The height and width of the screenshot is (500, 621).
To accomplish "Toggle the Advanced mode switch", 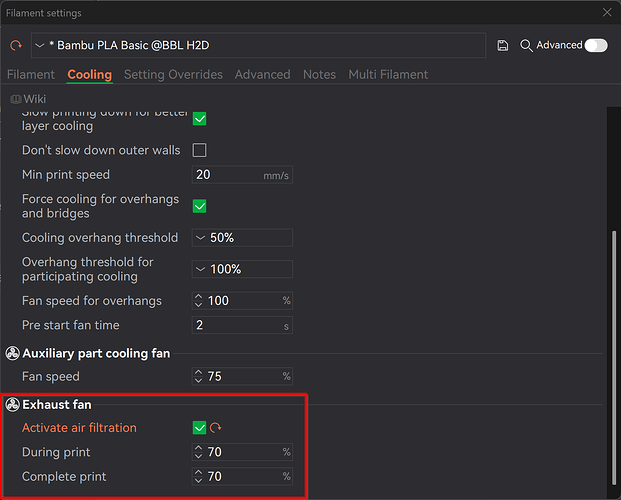I will click(x=596, y=46).
